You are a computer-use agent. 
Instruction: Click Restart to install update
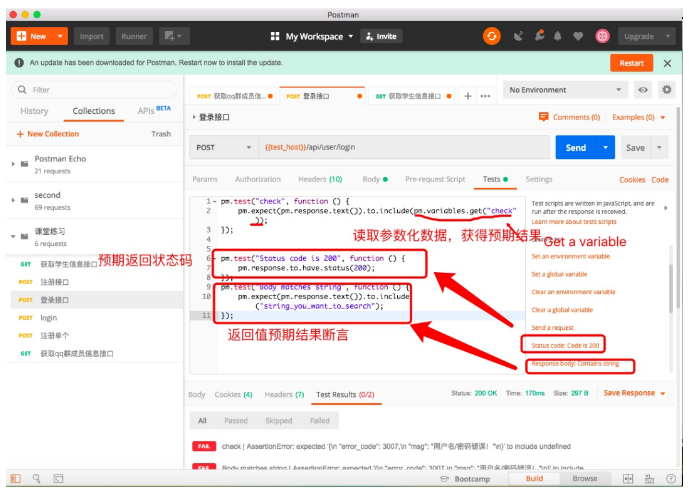click(631, 63)
